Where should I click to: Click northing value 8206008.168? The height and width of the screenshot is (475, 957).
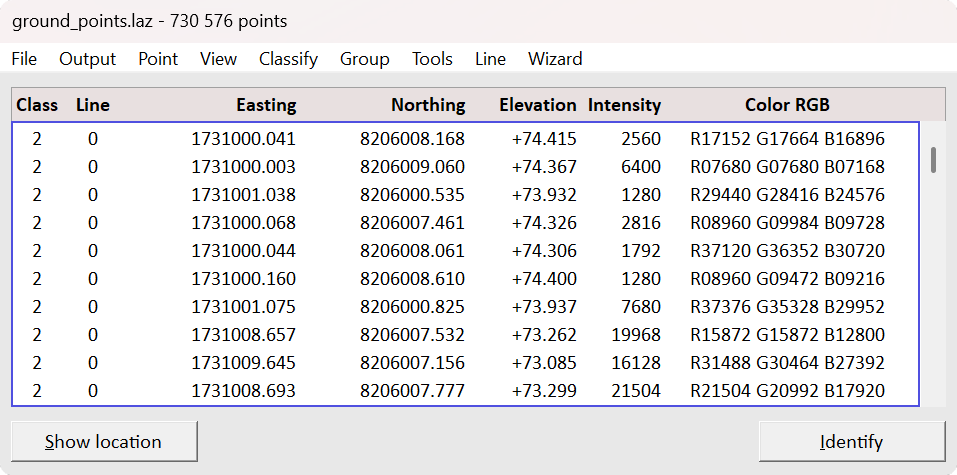click(x=412, y=139)
